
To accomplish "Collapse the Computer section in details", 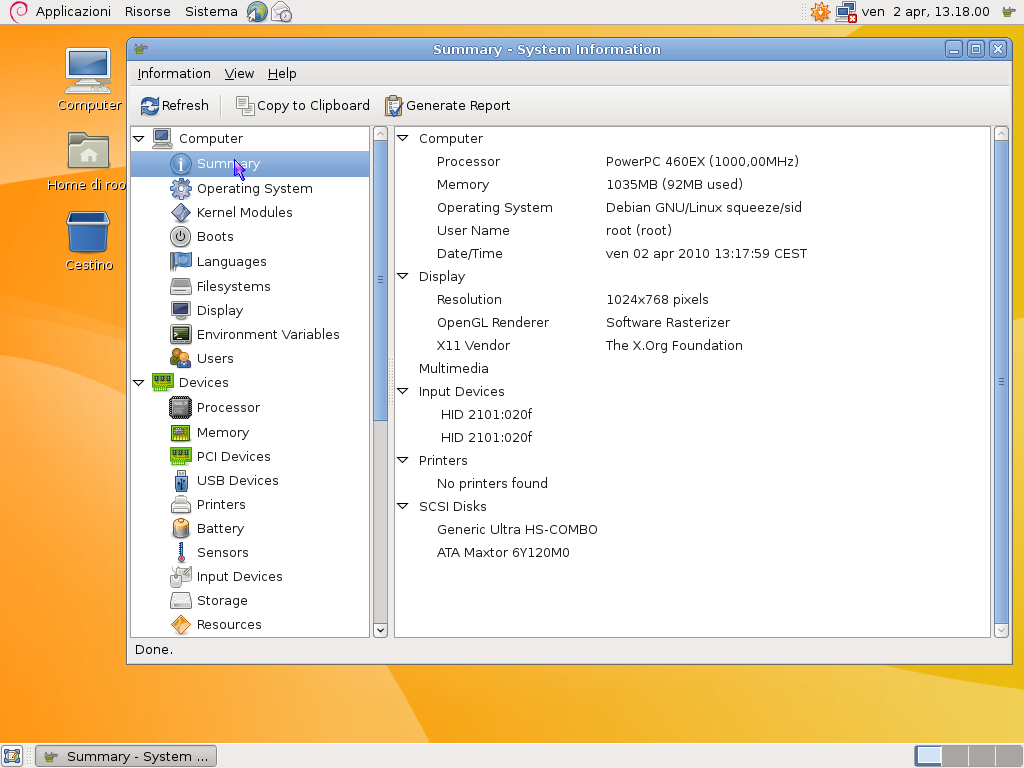I will point(403,138).
